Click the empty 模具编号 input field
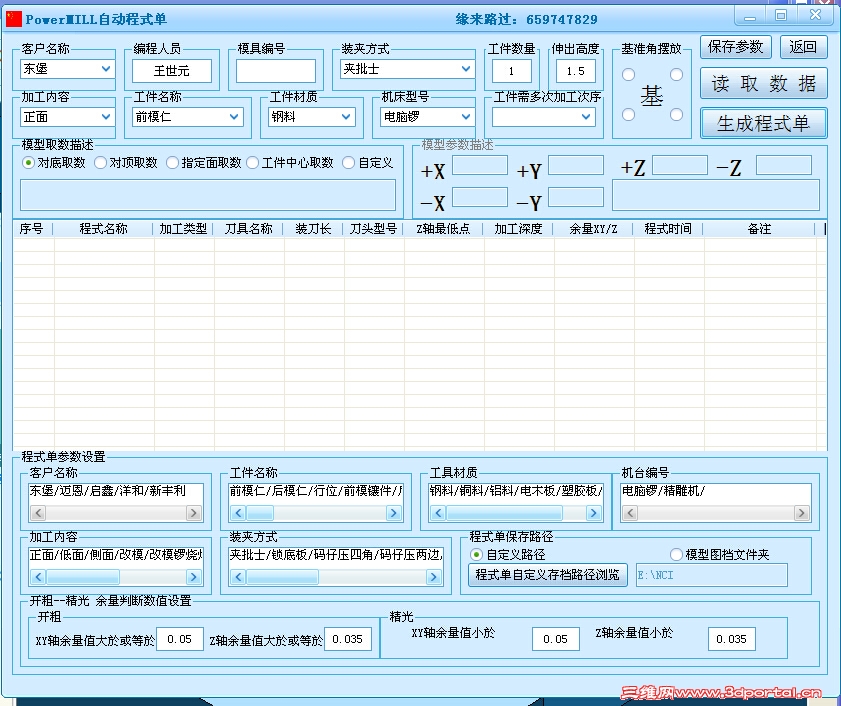The image size is (841, 706). (x=276, y=71)
